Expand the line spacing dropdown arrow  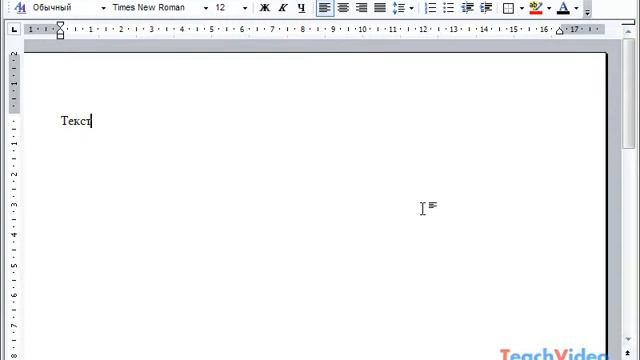tap(411, 8)
